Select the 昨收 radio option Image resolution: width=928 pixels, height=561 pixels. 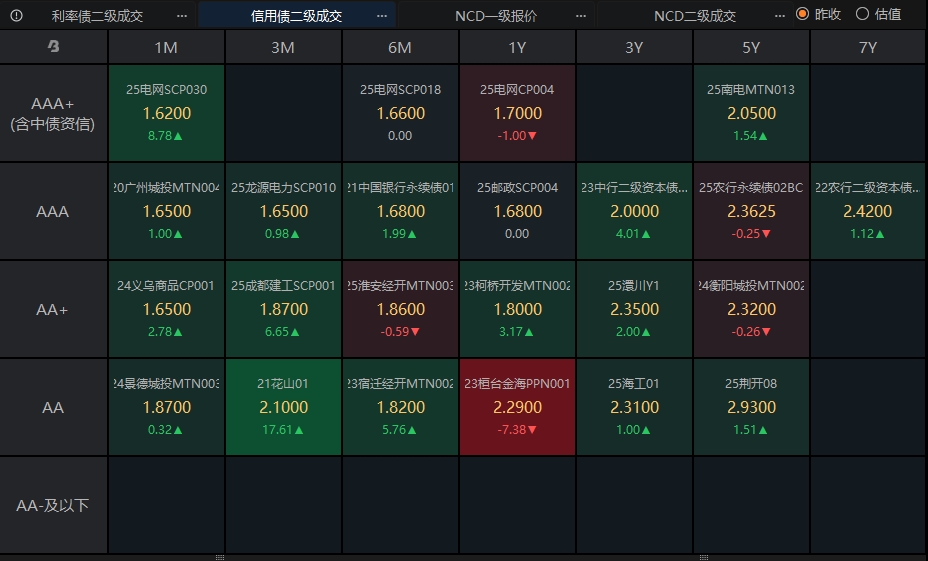click(x=803, y=14)
